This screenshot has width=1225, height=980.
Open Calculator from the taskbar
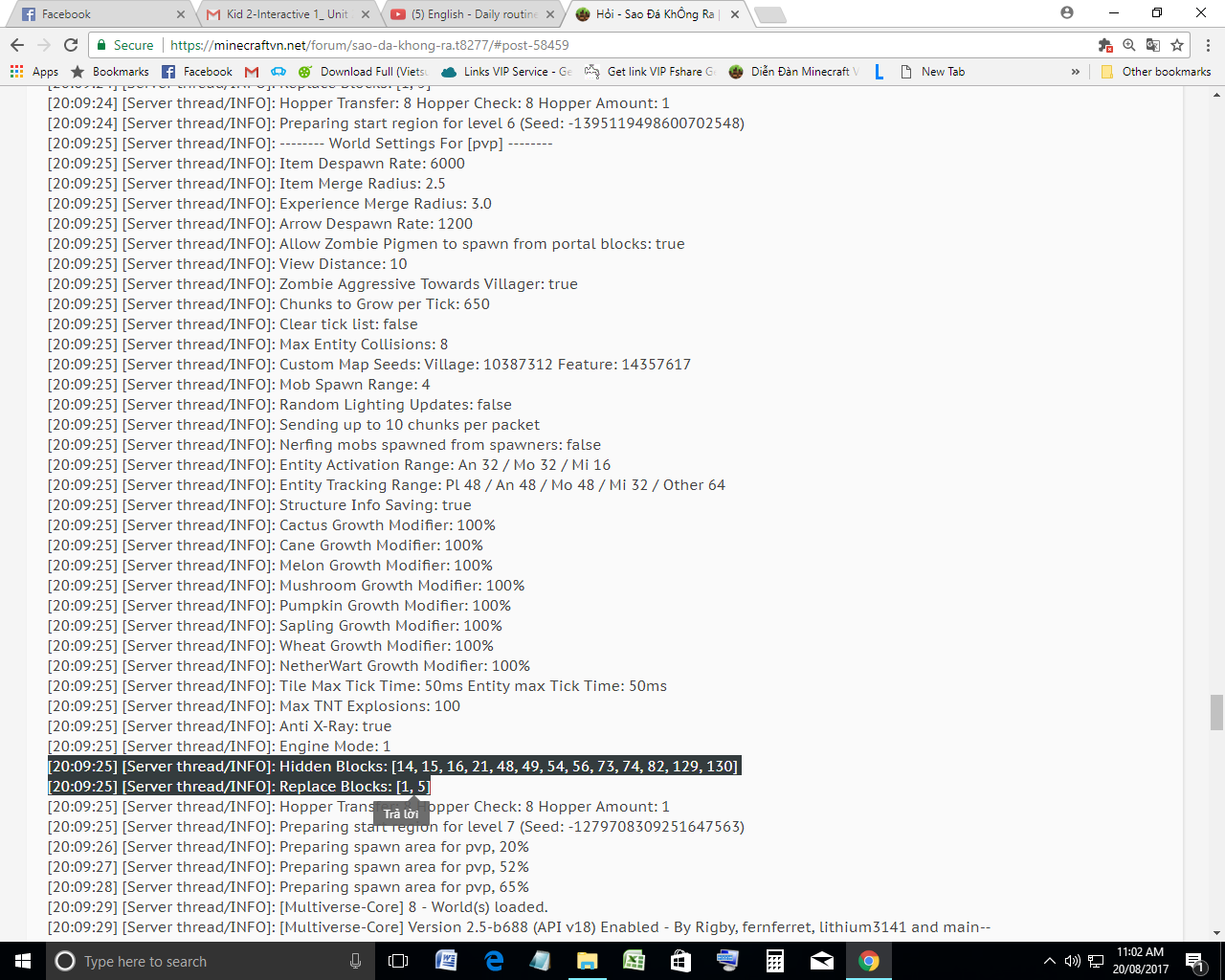pos(775,961)
